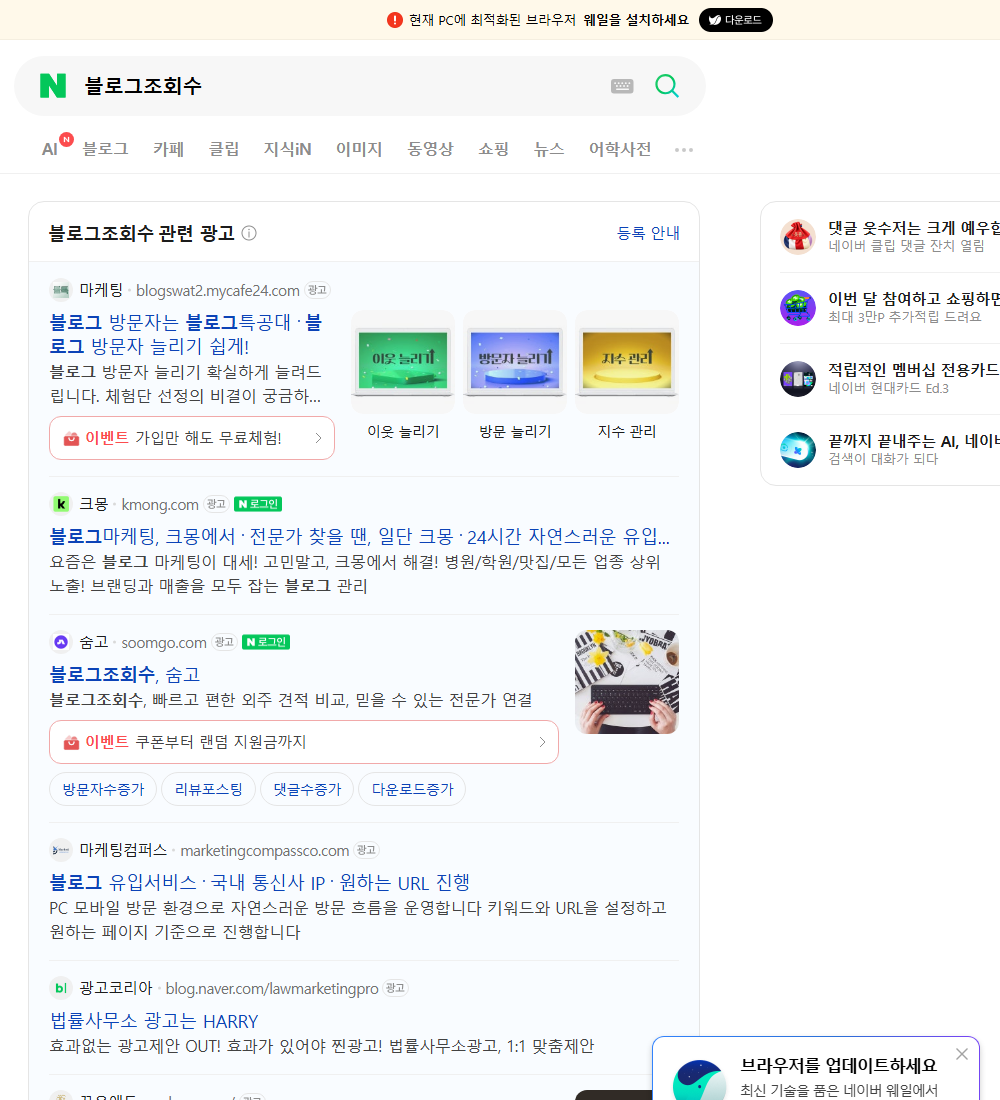Image resolution: width=1000 pixels, height=1100 pixels.
Task: Open the marketingcompassco.com URL
Action: (x=265, y=851)
